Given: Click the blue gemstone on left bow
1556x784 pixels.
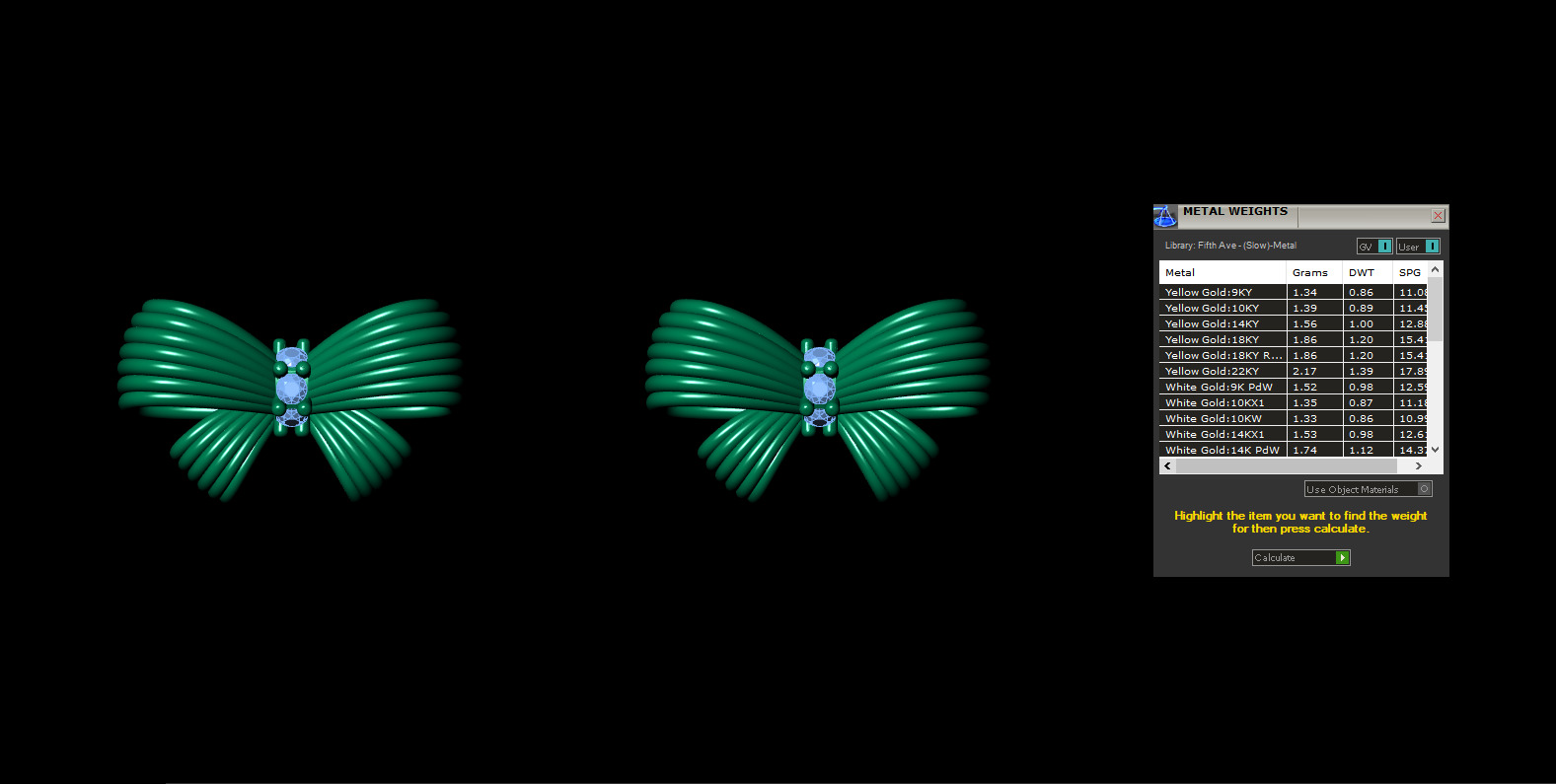Looking at the screenshot, I should tap(291, 390).
